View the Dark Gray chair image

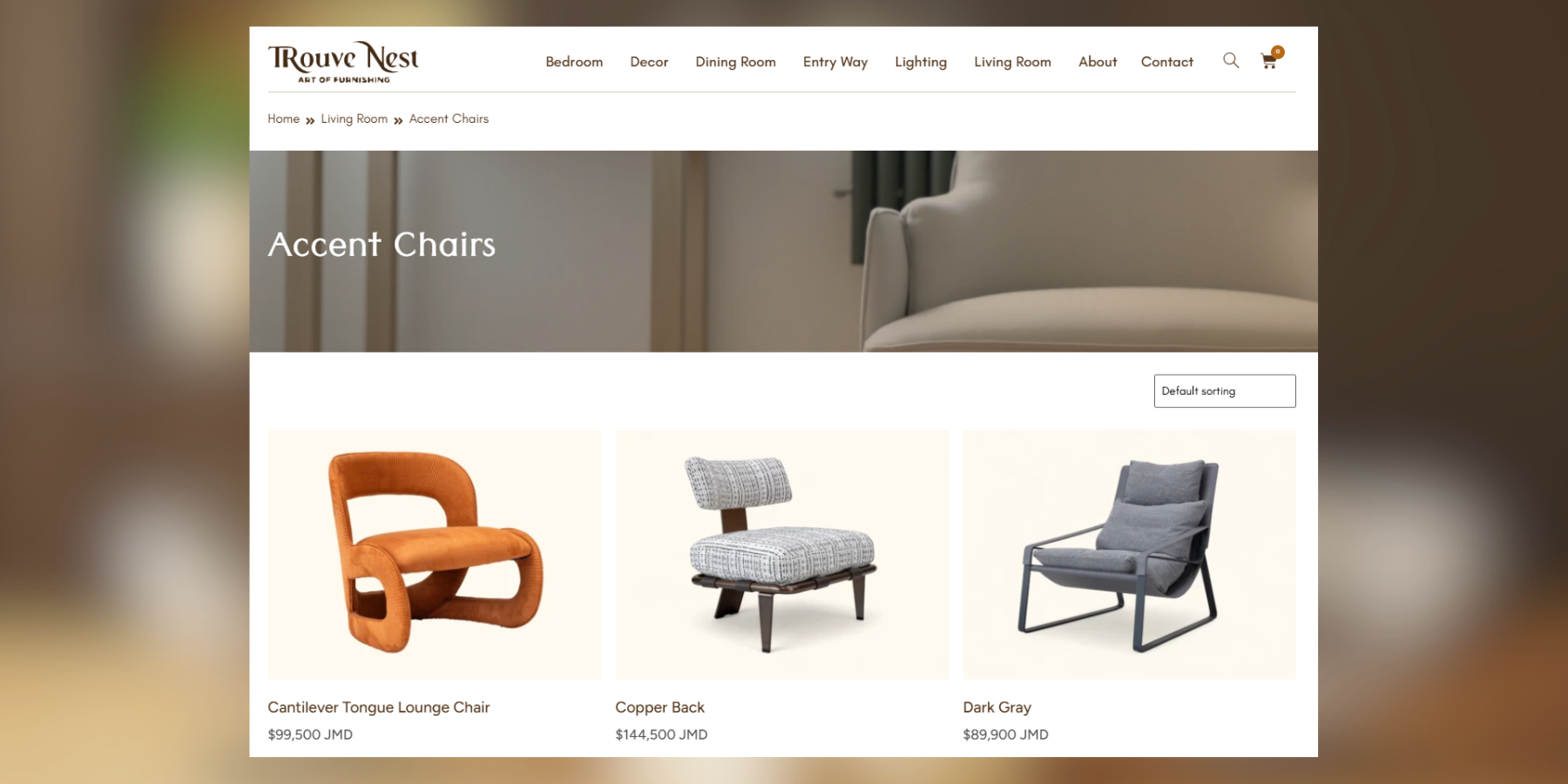pos(1130,554)
